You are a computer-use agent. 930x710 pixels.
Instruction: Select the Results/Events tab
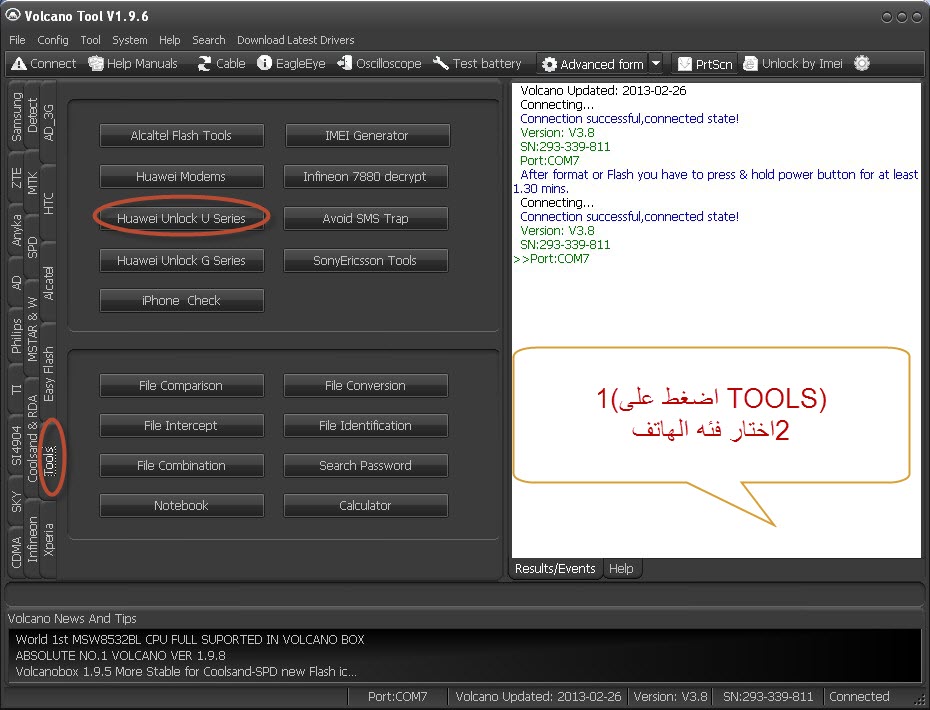(x=555, y=568)
